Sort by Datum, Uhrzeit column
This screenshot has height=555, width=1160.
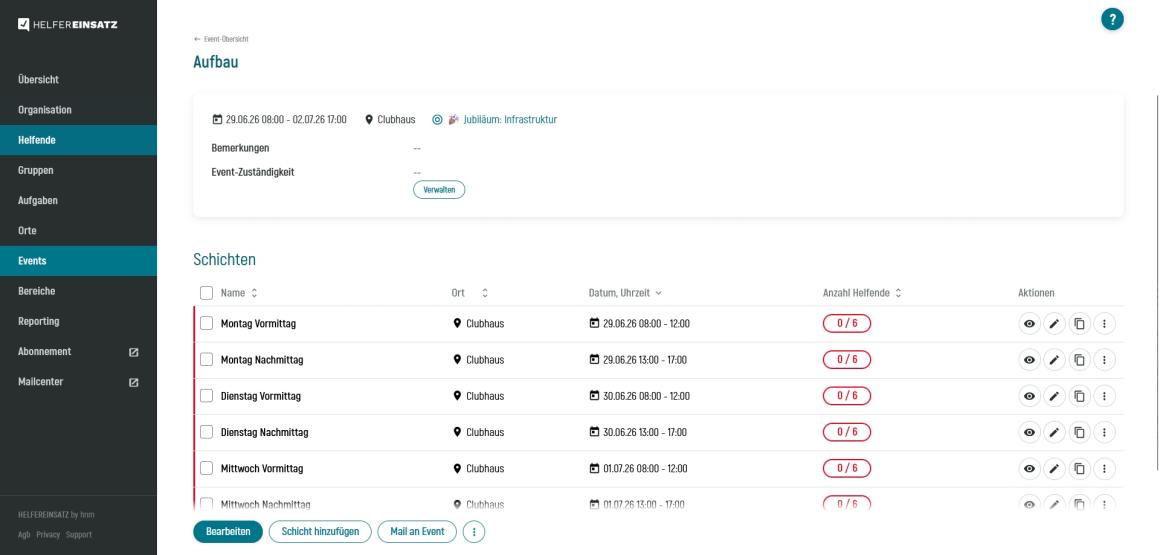click(625, 293)
